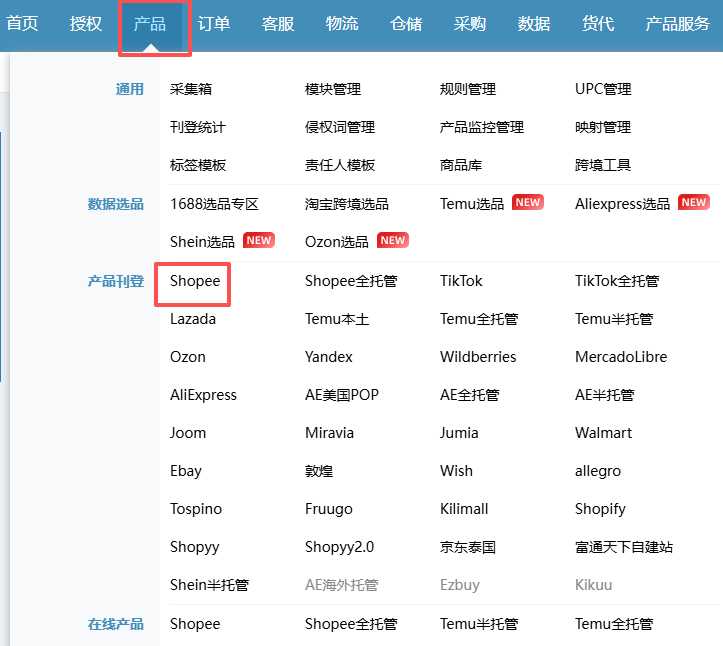This screenshot has width=723, height=646.
Task: Click 首页 in the navigation bar
Action: tap(22, 24)
